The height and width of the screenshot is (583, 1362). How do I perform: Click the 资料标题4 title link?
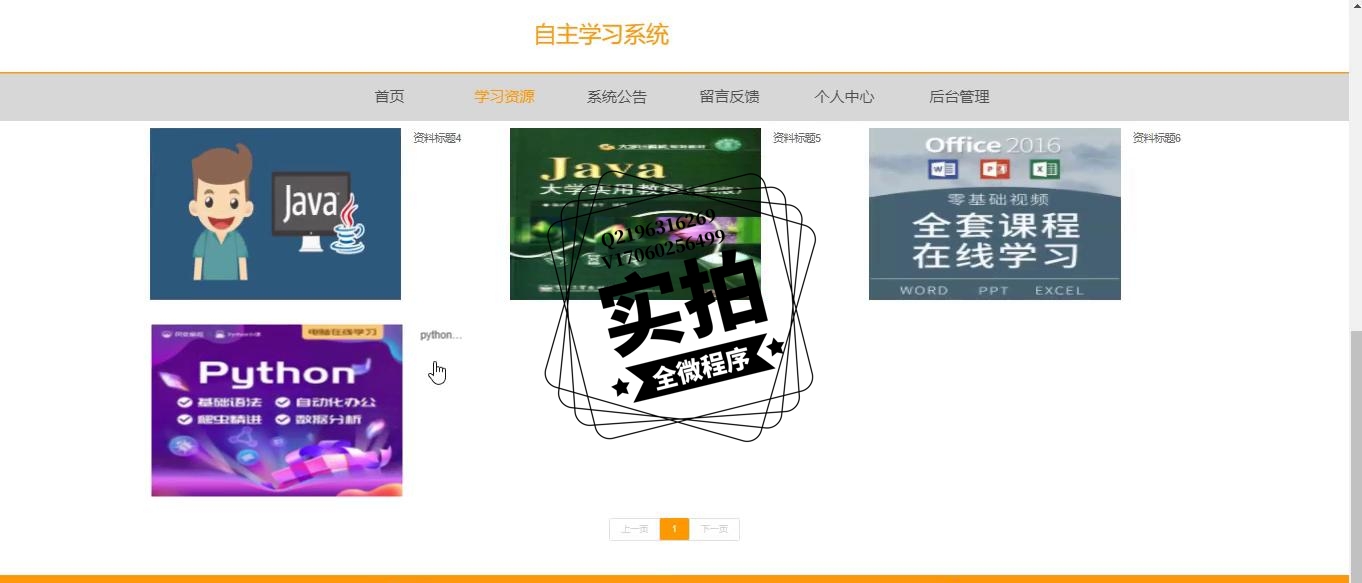coord(437,138)
